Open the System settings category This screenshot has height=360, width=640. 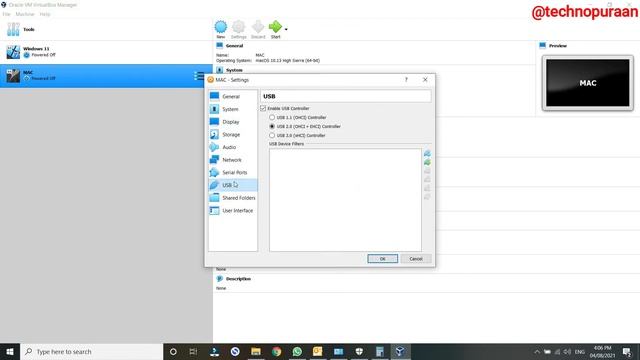click(x=233, y=109)
